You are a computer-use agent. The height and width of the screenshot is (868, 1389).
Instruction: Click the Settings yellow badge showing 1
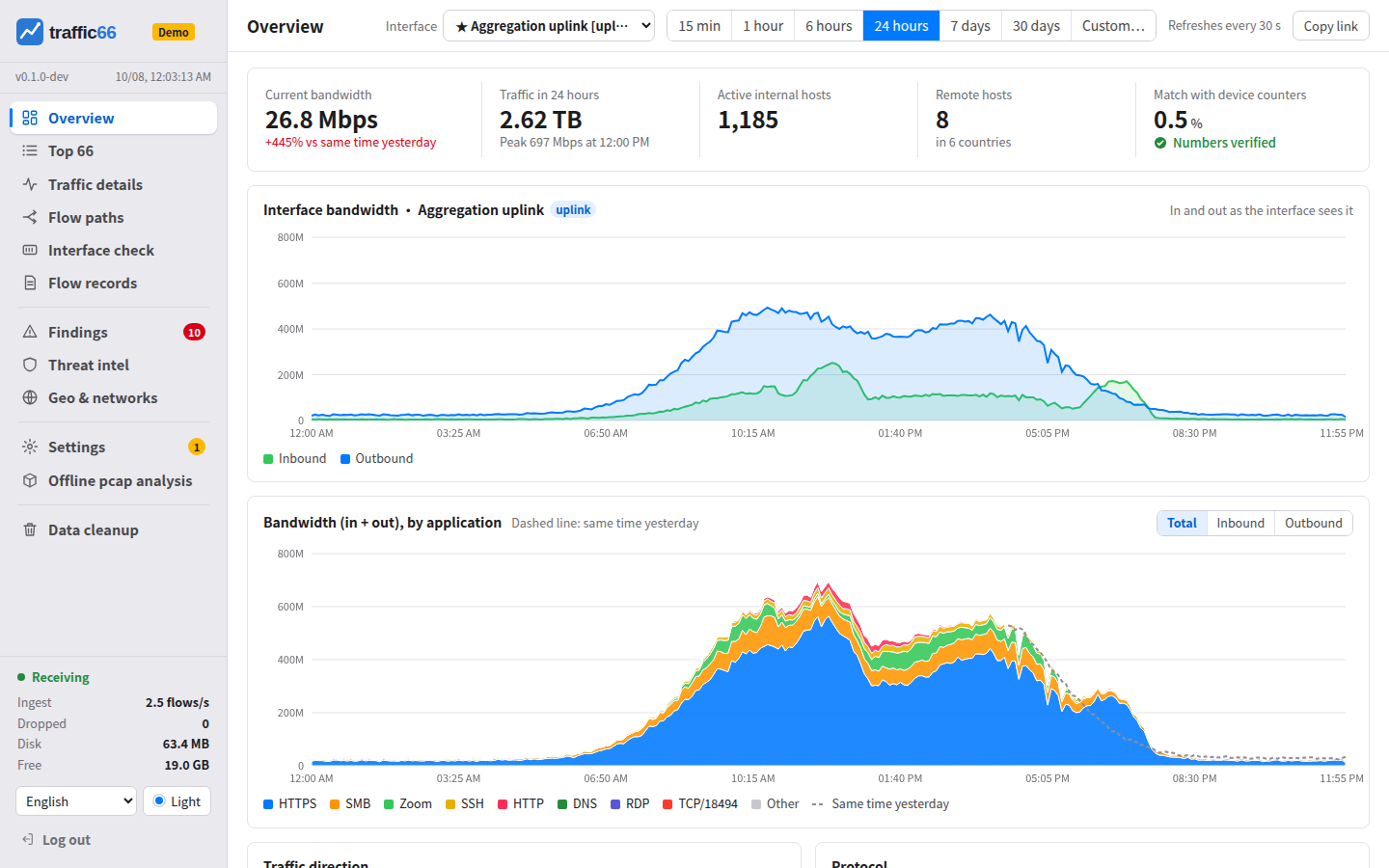197,447
